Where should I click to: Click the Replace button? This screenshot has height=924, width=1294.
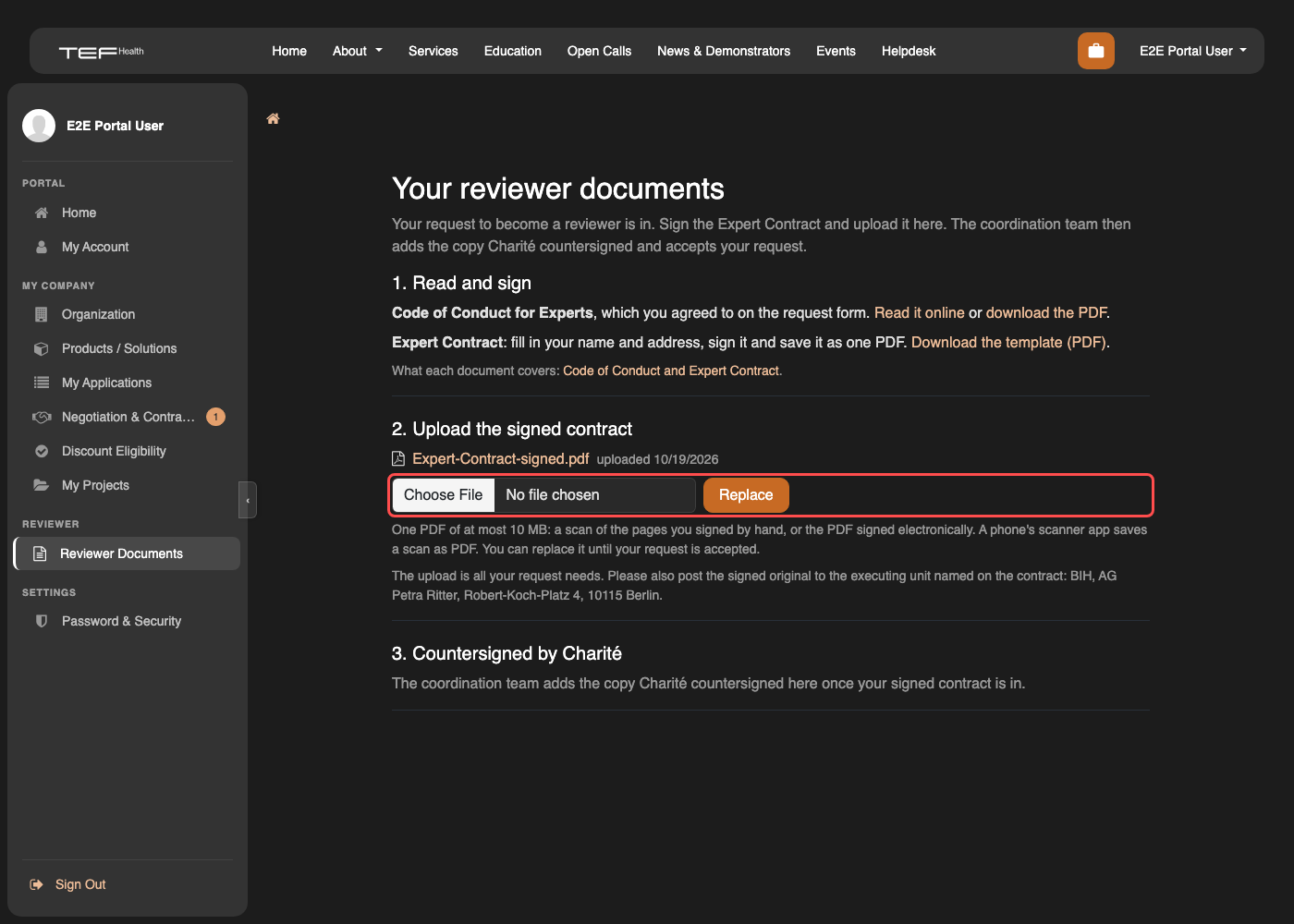click(x=746, y=495)
